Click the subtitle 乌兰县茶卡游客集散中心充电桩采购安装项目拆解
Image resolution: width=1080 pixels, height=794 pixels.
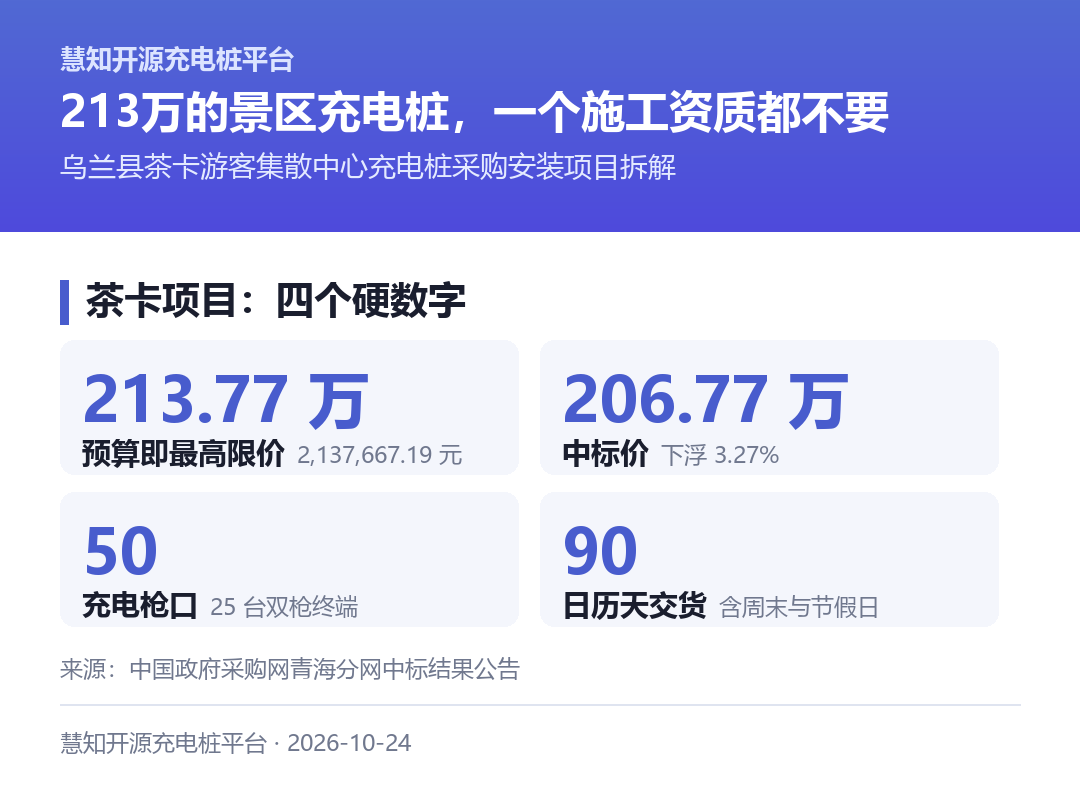pyautogui.click(x=368, y=167)
